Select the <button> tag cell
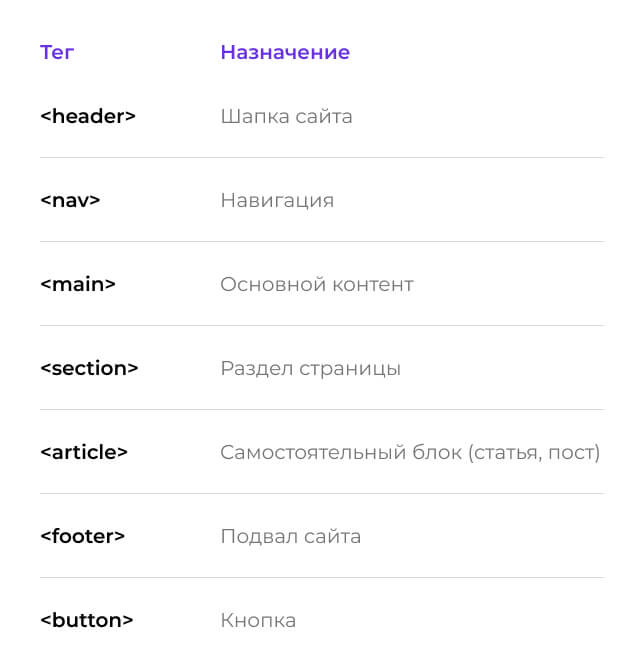644x672 pixels. (87, 620)
